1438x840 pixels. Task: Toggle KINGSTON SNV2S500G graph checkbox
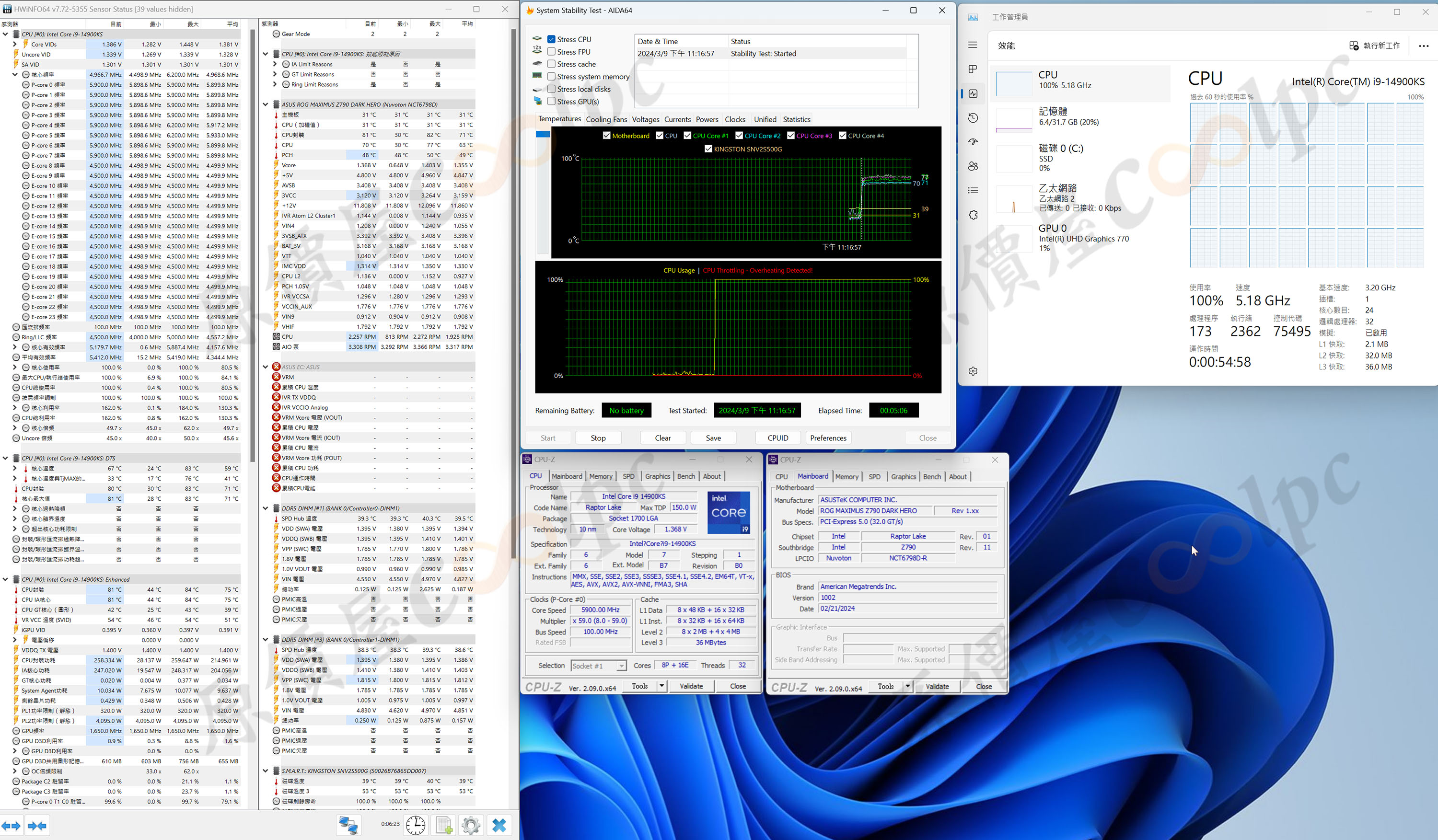(x=708, y=149)
